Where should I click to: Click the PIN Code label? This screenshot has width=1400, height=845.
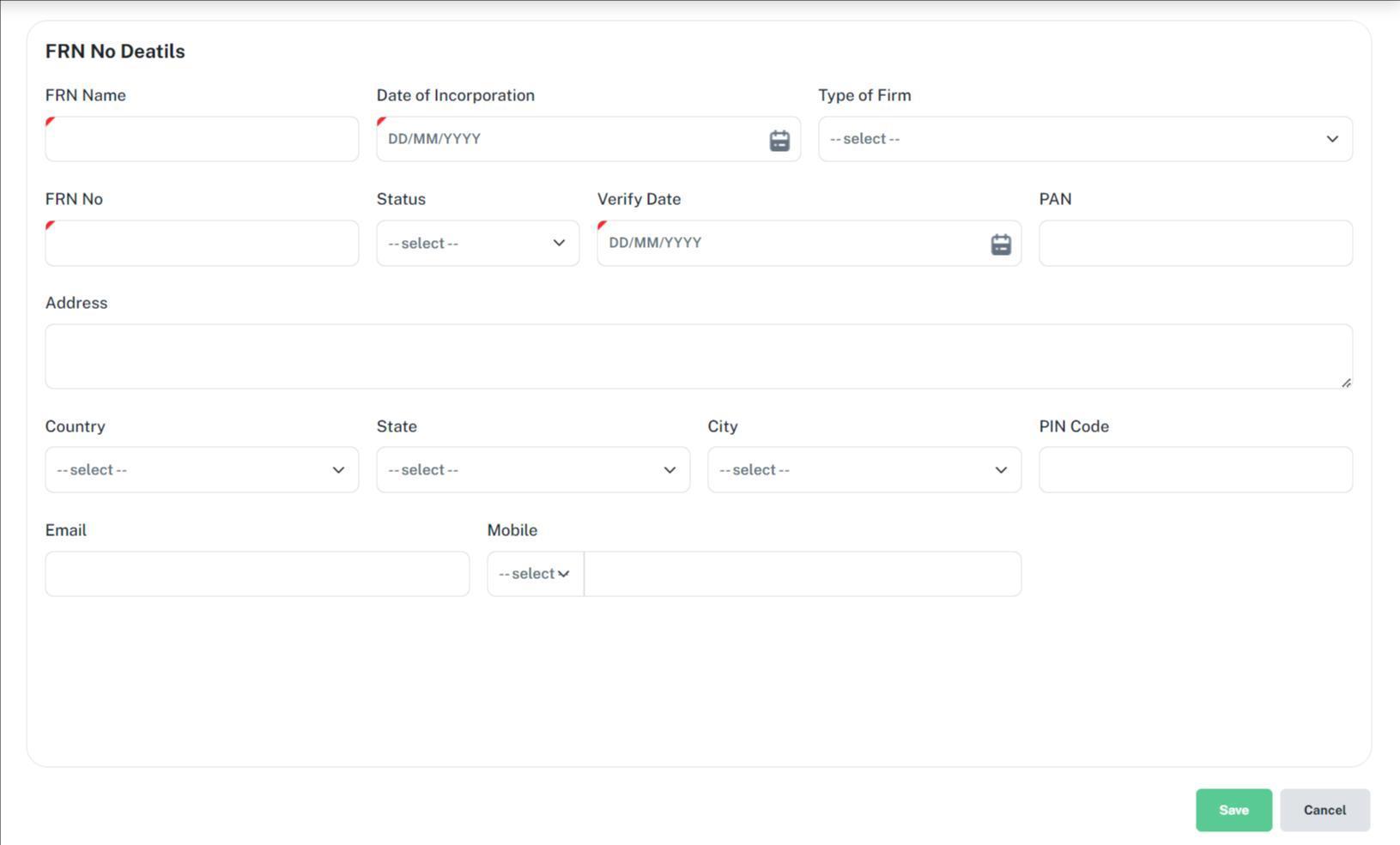pyautogui.click(x=1074, y=426)
